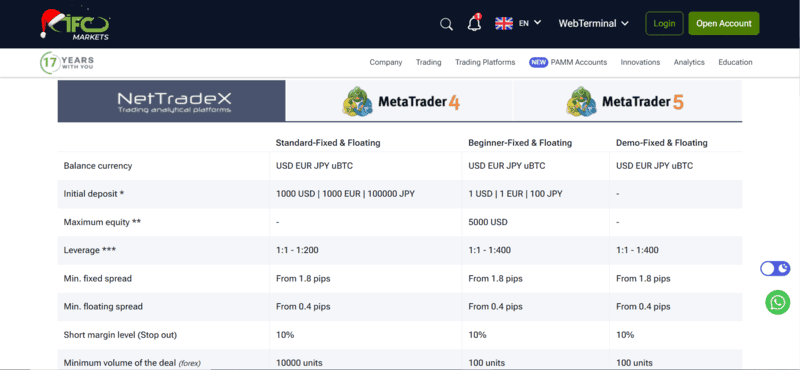Screen dimensions: 800x370
Task: Click the Beginner-Fixed & Floating column header
Action: click(520, 143)
